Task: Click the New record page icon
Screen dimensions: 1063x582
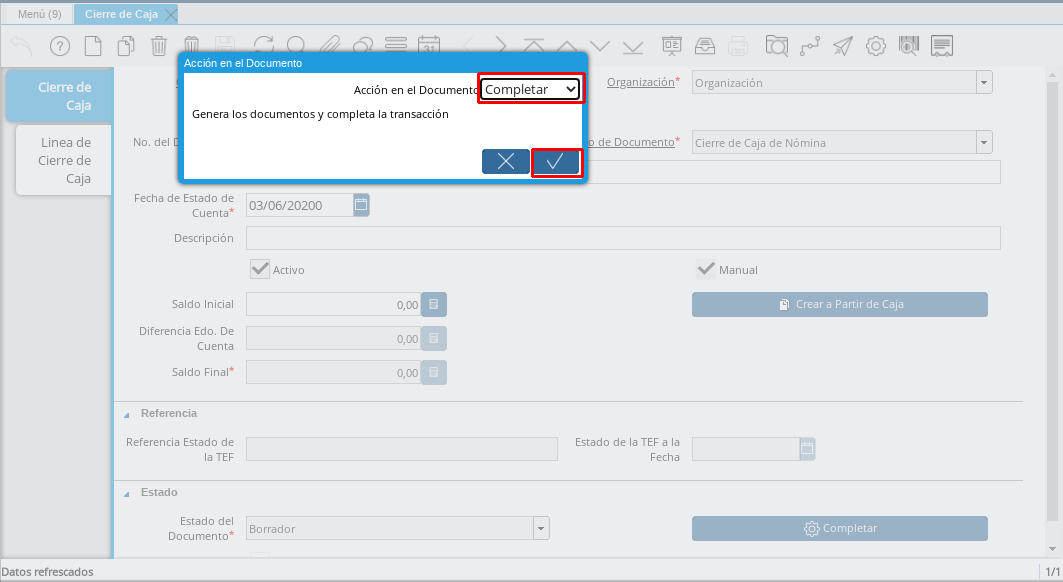Action: pyautogui.click(x=93, y=46)
